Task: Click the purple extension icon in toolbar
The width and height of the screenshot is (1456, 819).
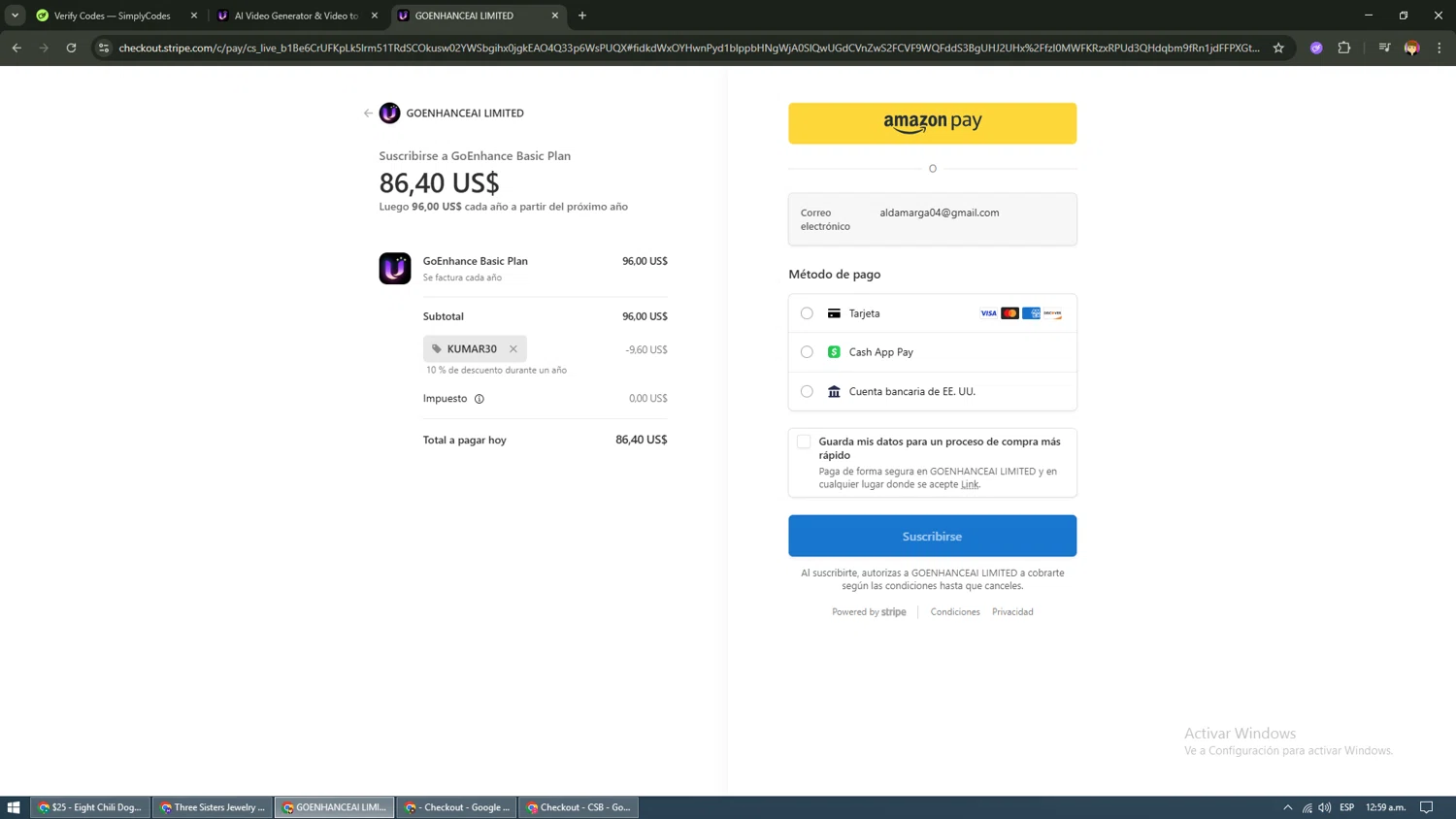Action: click(1316, 48)
